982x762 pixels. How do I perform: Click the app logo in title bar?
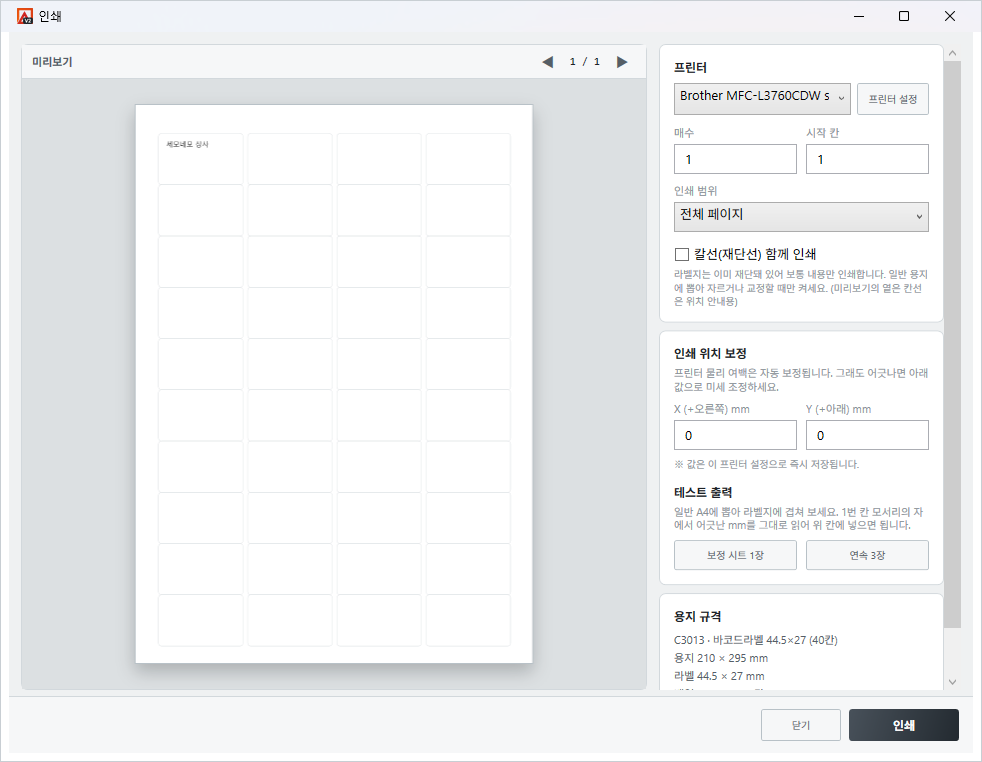[25, 16]
